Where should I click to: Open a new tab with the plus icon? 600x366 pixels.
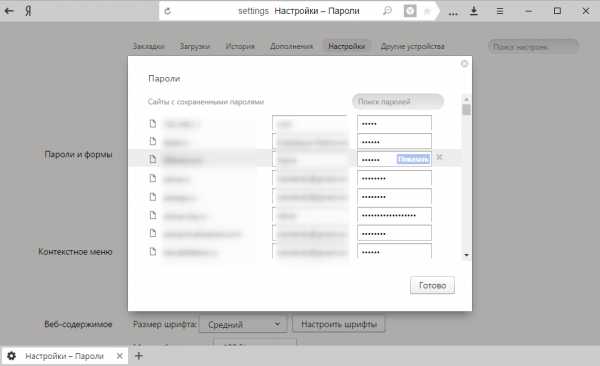coord(139,356)
